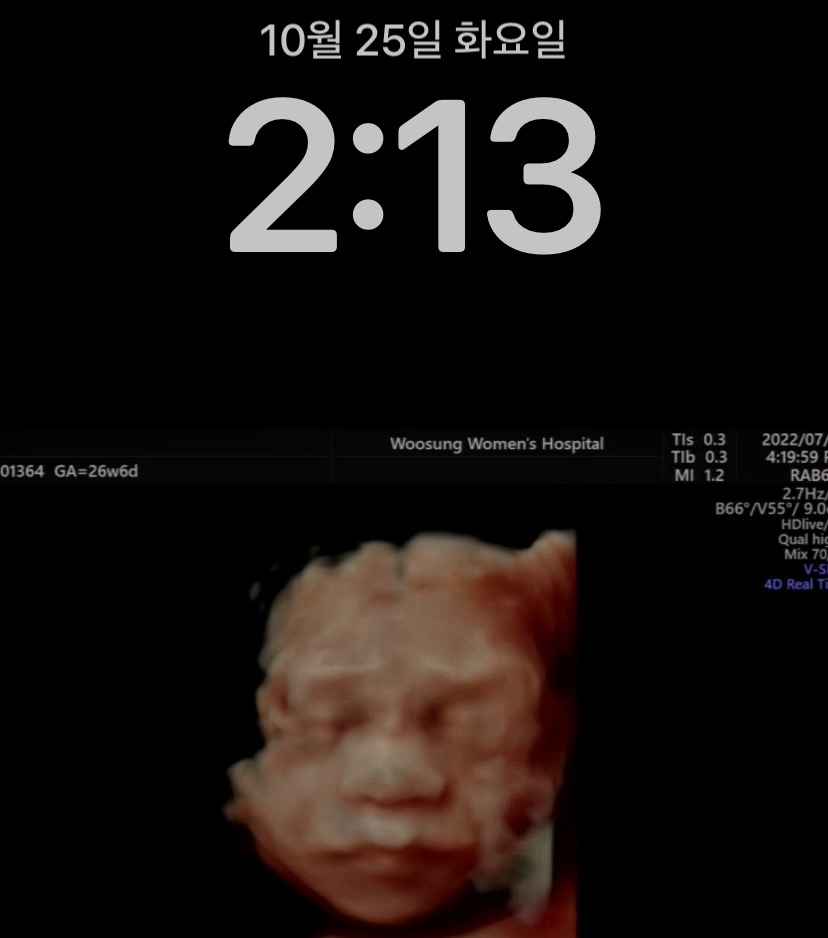
Task: Select the "Woosung Women's Hospital" text
Action: tap(497, 444)
